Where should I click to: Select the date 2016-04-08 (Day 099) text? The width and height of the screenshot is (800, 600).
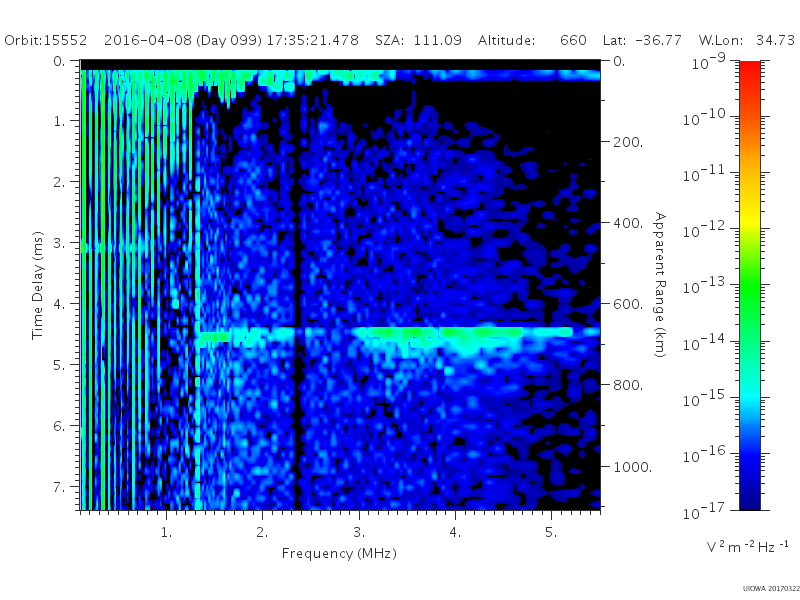[x=183, y=40]
